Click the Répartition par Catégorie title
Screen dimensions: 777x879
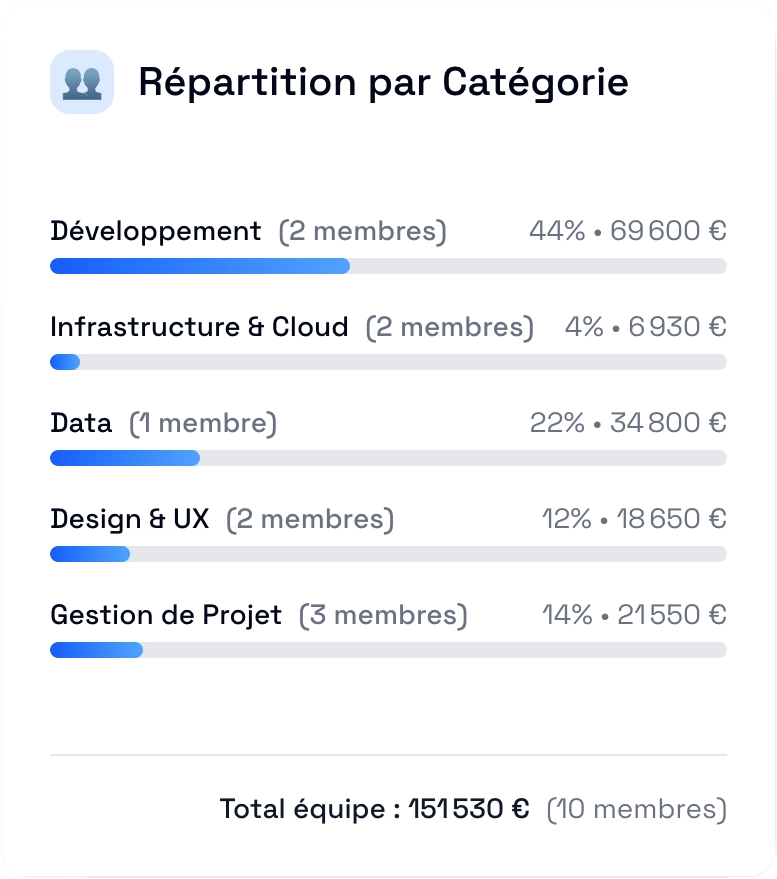(x=383, y=82)
